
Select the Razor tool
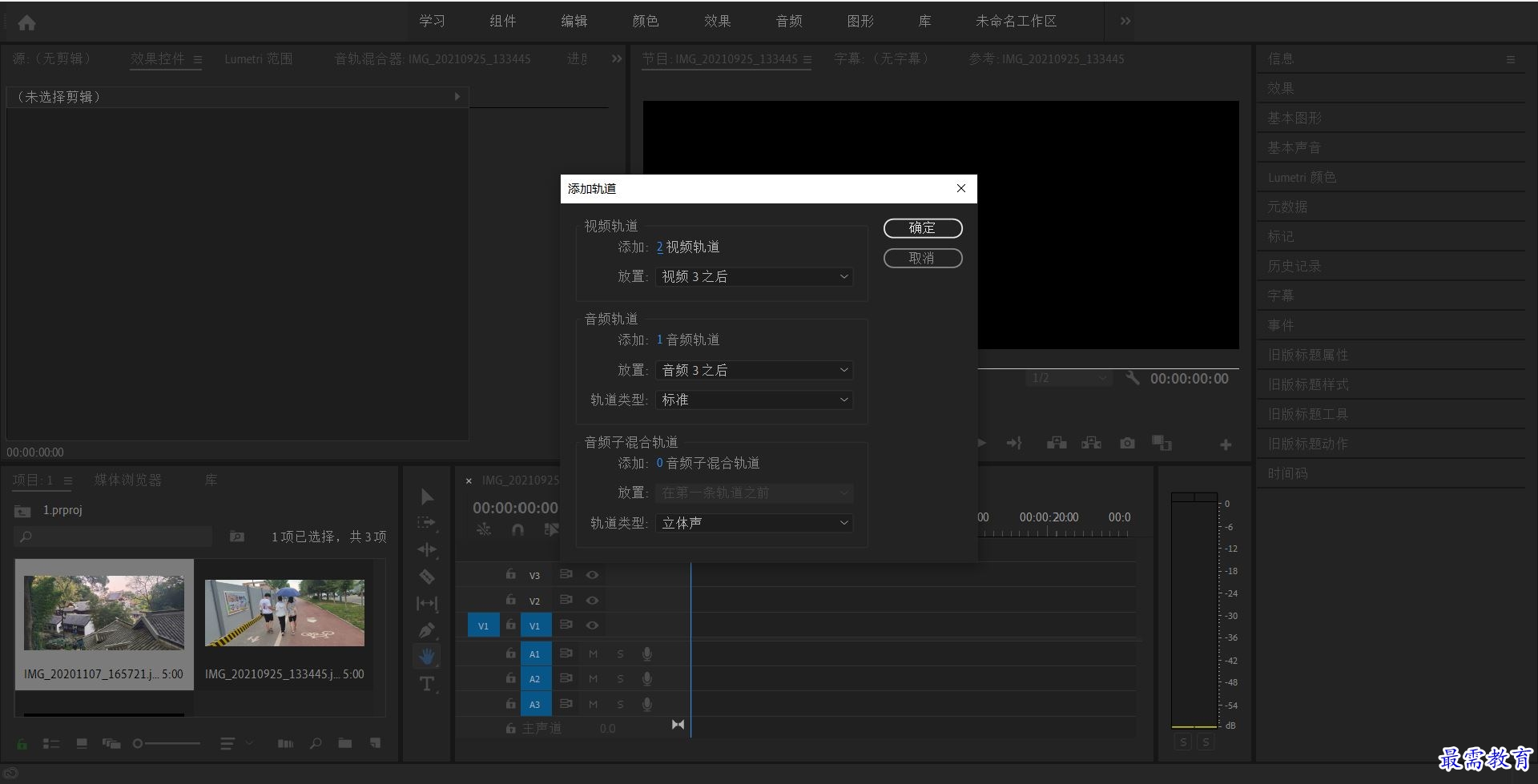[427, 577]
